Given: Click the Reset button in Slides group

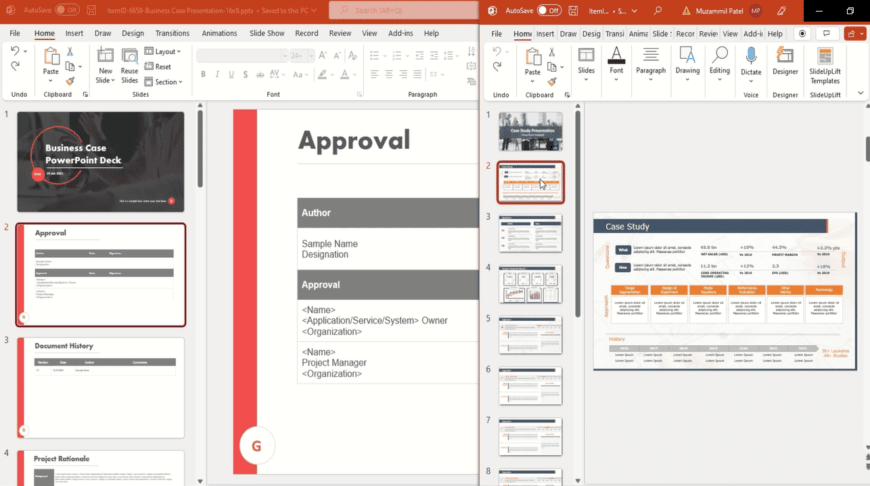Looking at the screenshot, I should pyautogui.click(x=161, y=66).
